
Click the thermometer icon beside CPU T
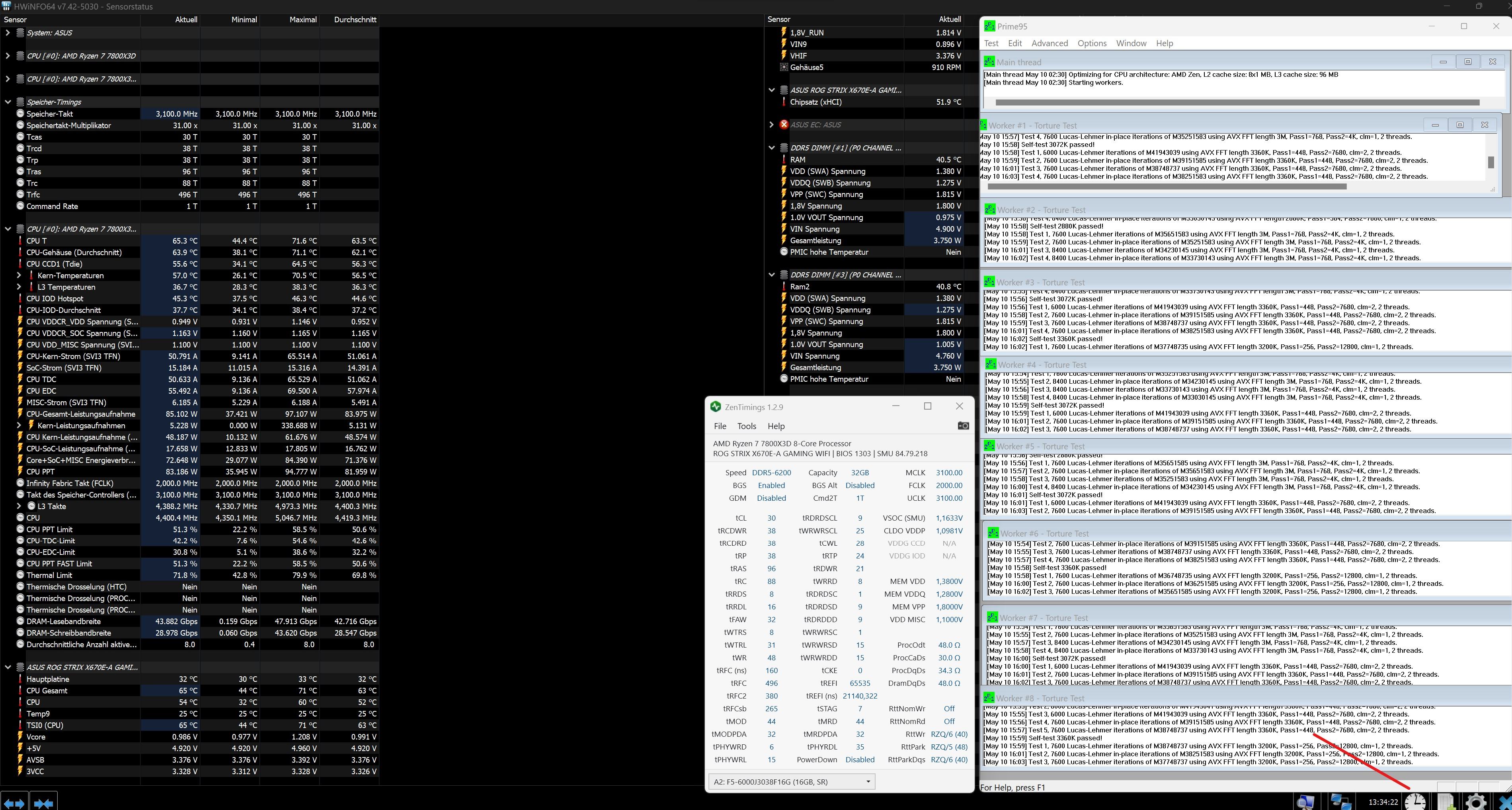pos(20,241)
